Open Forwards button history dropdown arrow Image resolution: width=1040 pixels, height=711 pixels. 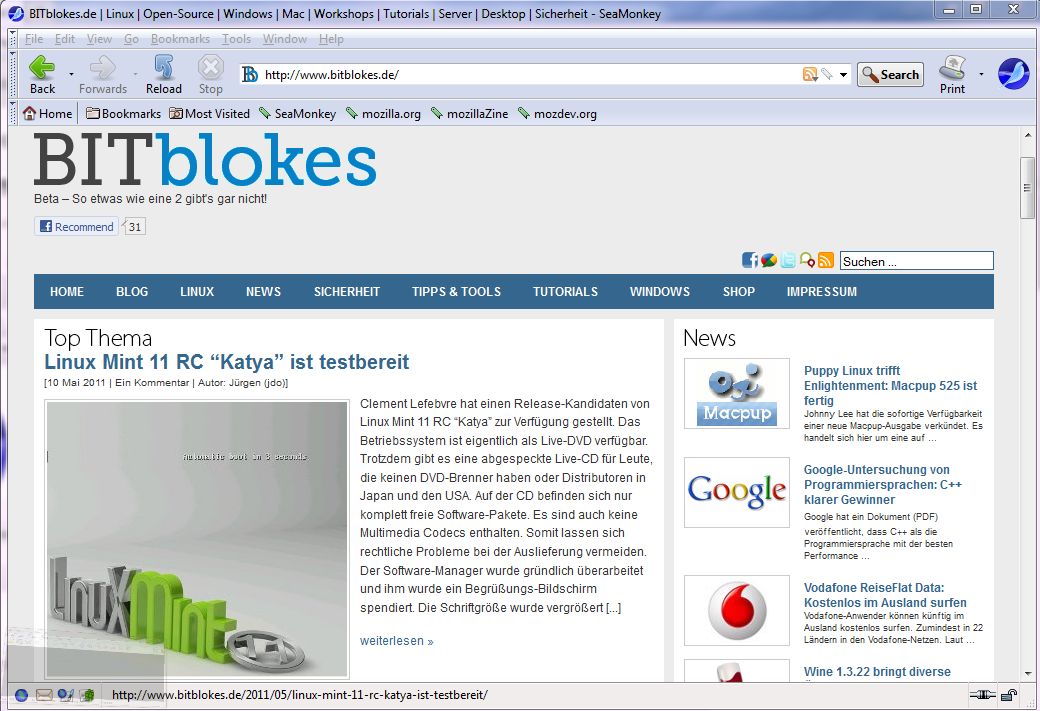[x=135, y=74]
